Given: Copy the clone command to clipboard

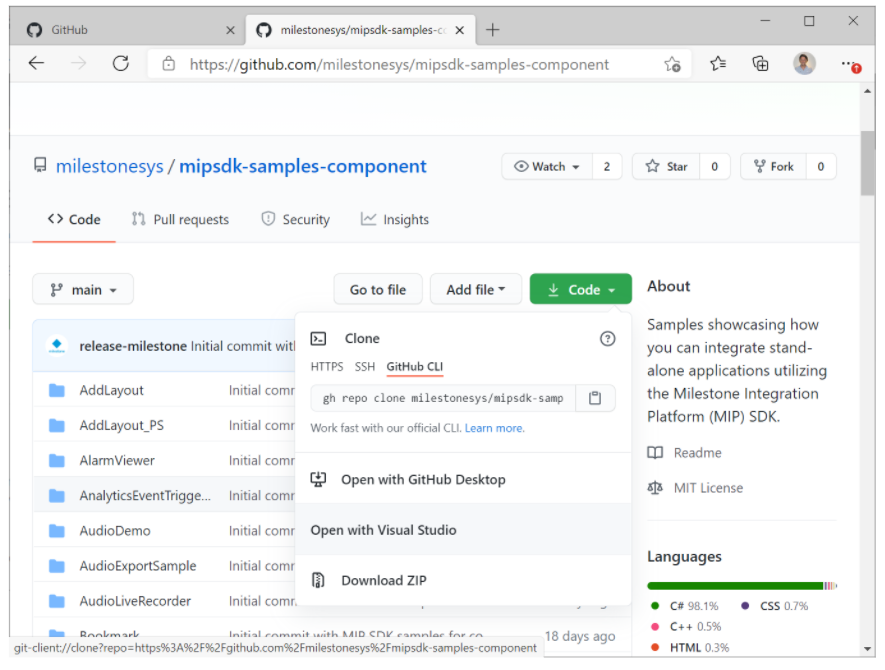Looking at the screenshot, I should pyautogui.click(x=595, y=399).
